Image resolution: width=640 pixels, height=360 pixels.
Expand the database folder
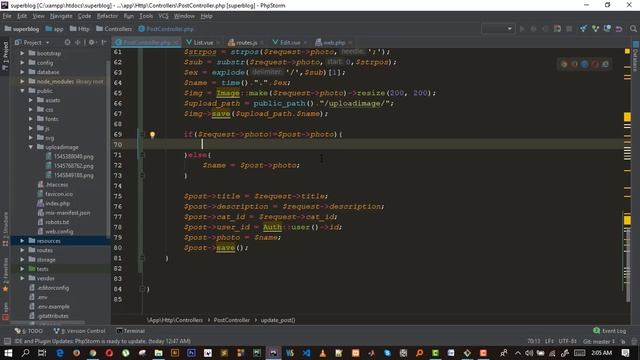(x=22, y=72)
